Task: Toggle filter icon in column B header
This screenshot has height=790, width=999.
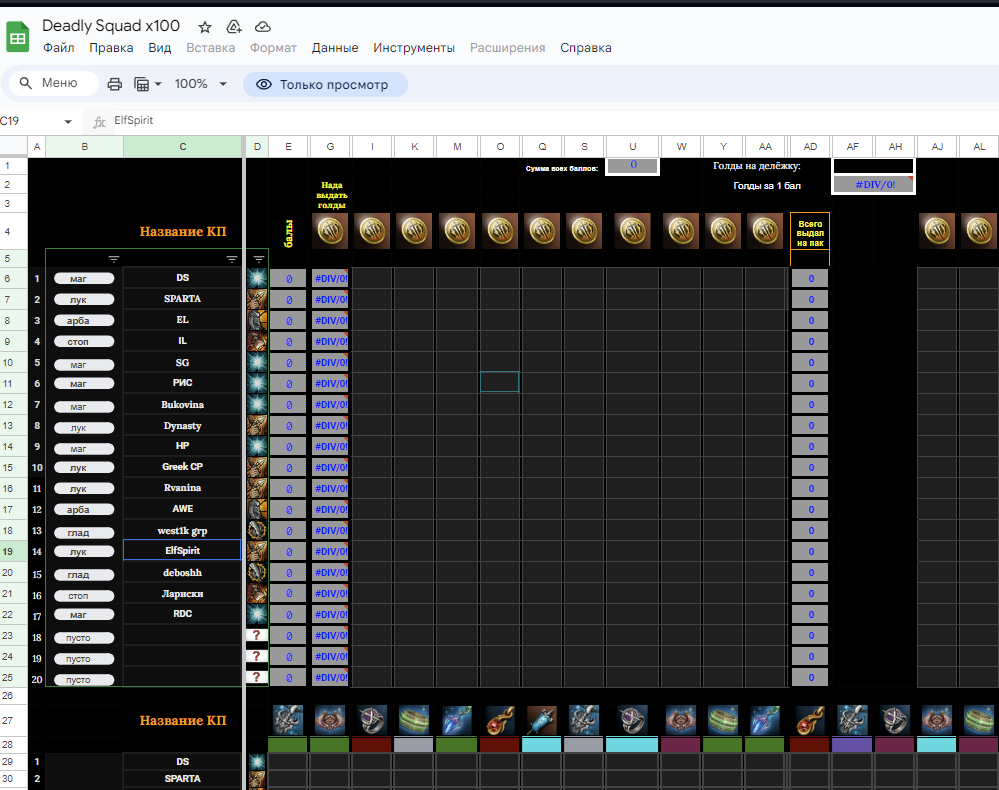Action: click(113, 259)
